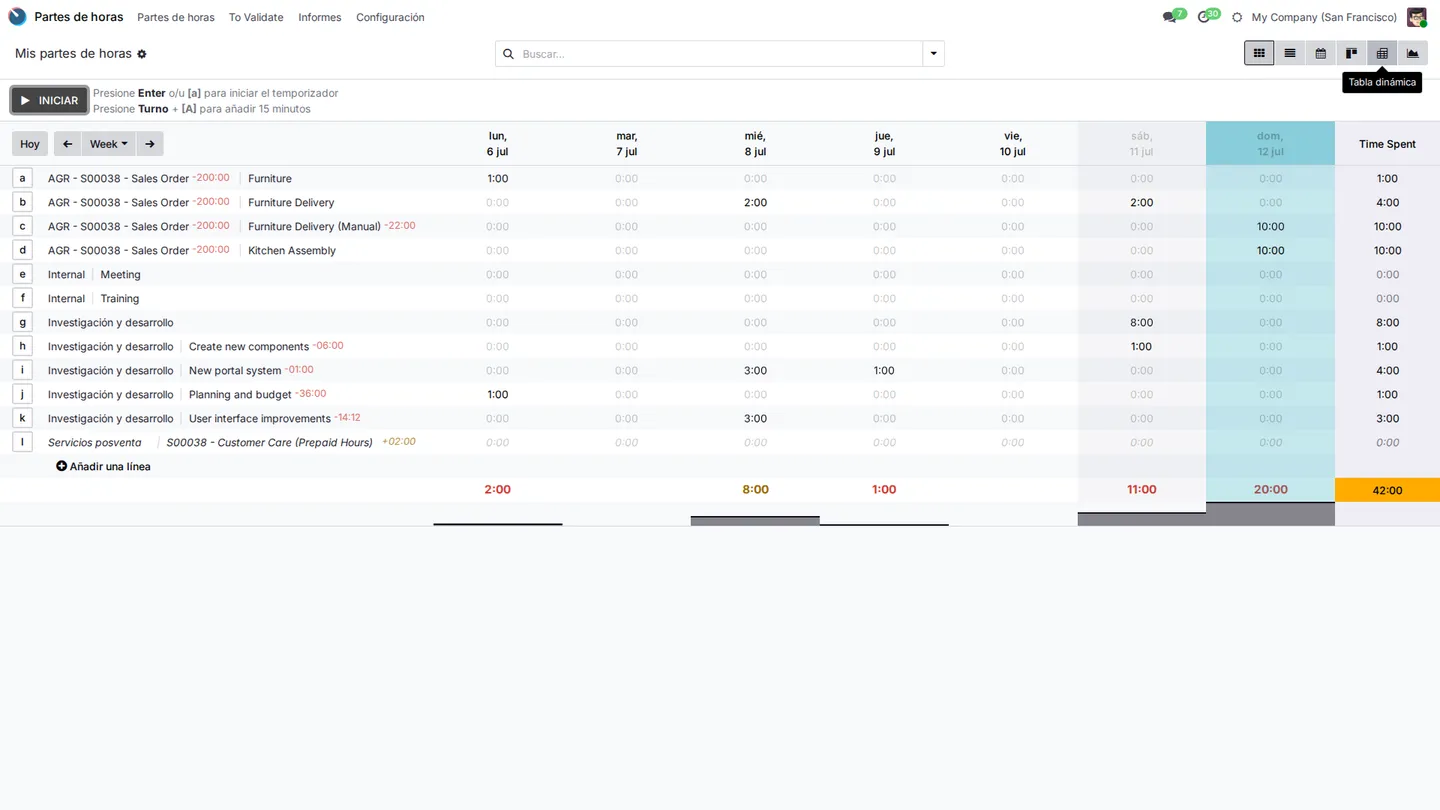
Task: Click Monday 1:00 cell for Furniture row
Action: tap(498, 178)
